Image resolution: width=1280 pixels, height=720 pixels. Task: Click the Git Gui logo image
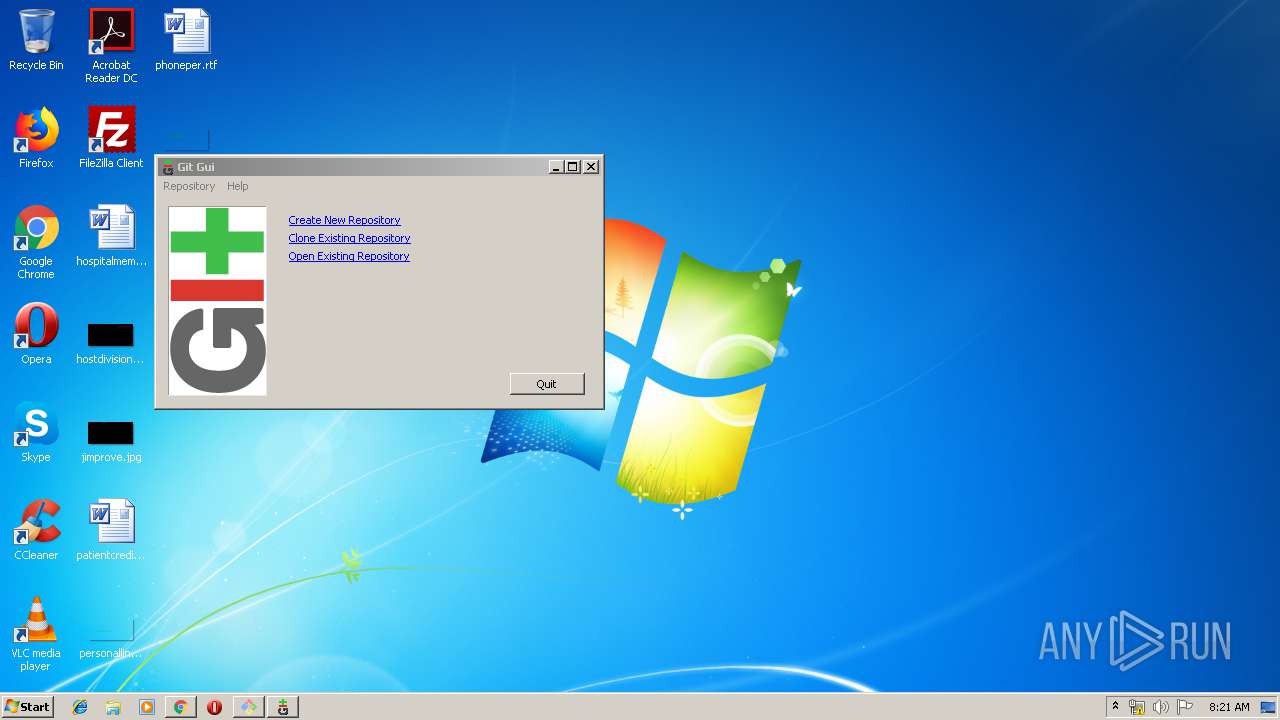(x=217, y=300)
